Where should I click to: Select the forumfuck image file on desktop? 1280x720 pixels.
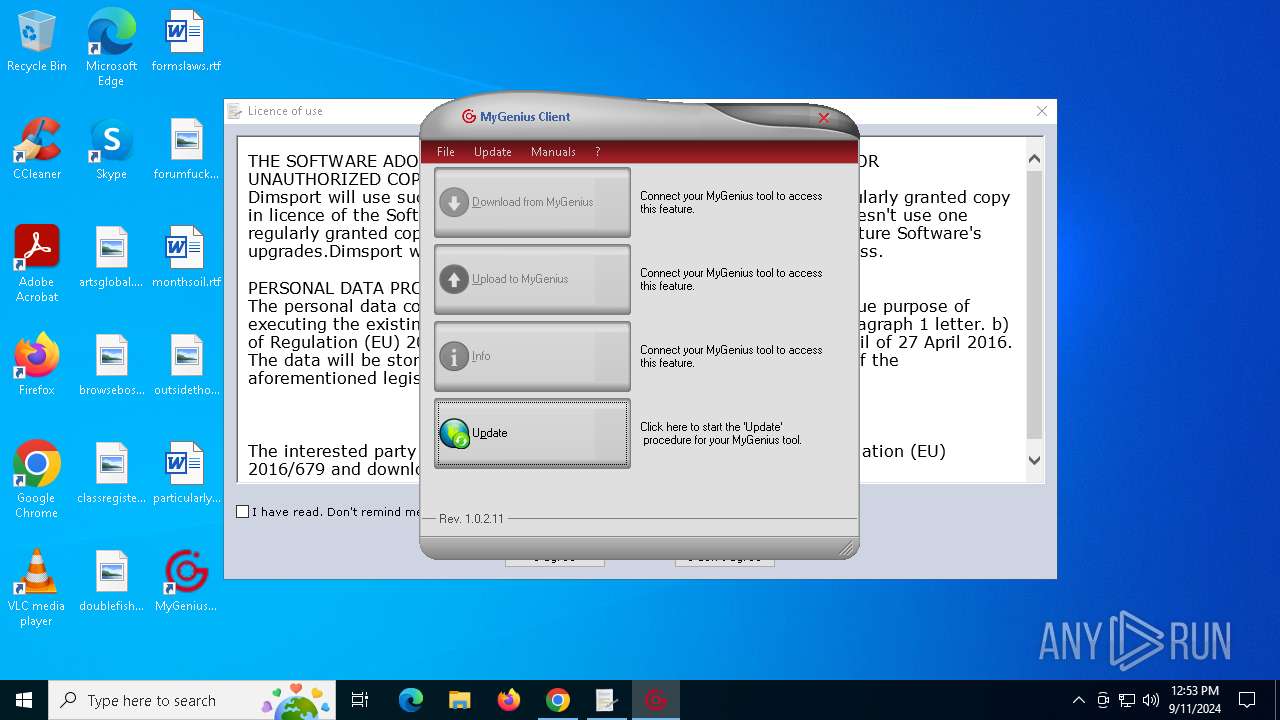pyautogui.click(x=186, y=150)
